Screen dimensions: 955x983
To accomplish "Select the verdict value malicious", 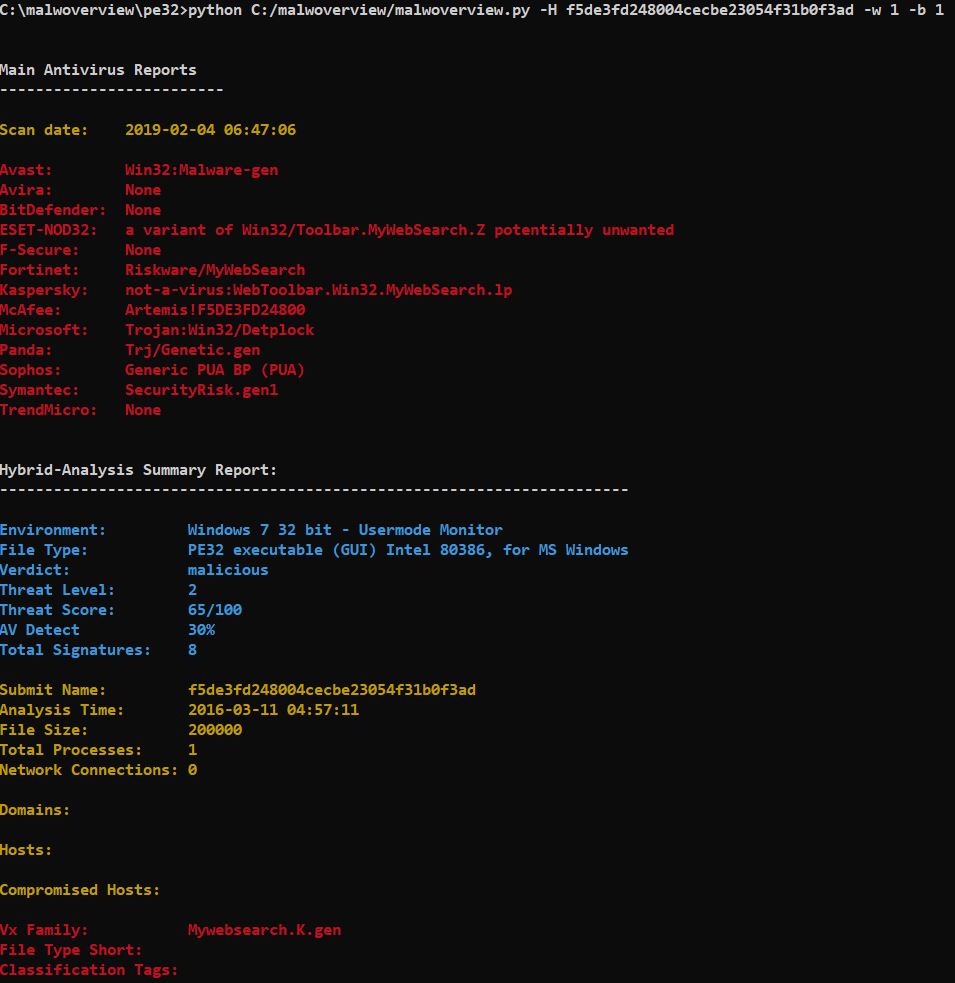I will point(228,570).
